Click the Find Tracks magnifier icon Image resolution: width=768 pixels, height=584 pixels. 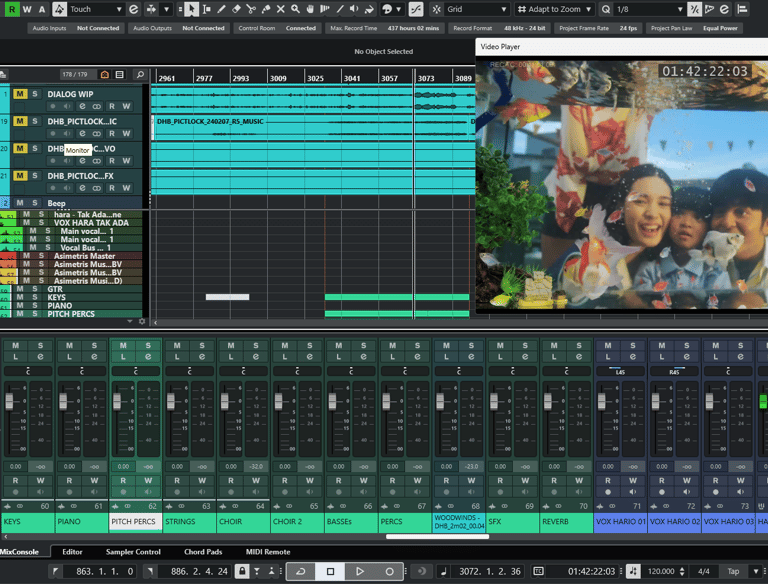140,75
